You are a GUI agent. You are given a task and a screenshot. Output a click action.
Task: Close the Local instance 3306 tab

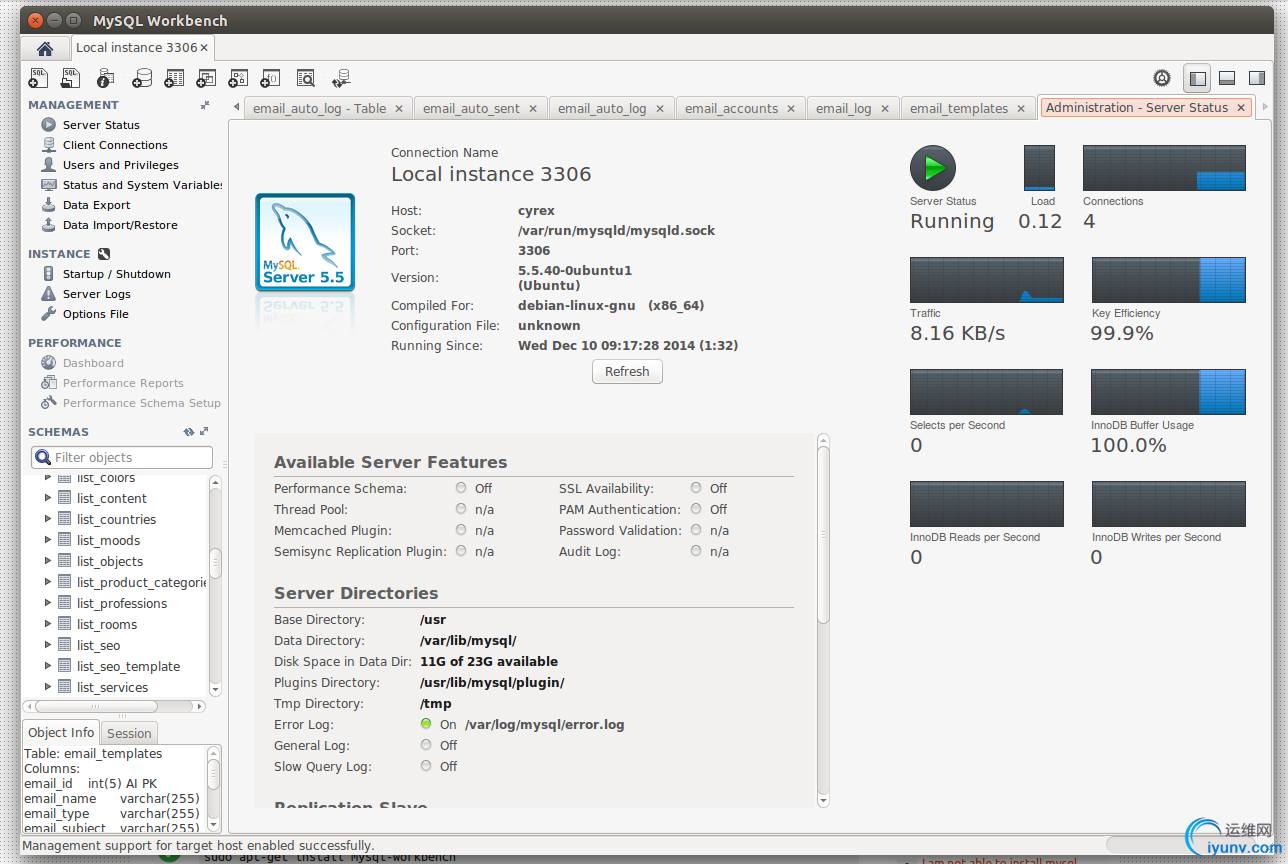click(204, 48)
